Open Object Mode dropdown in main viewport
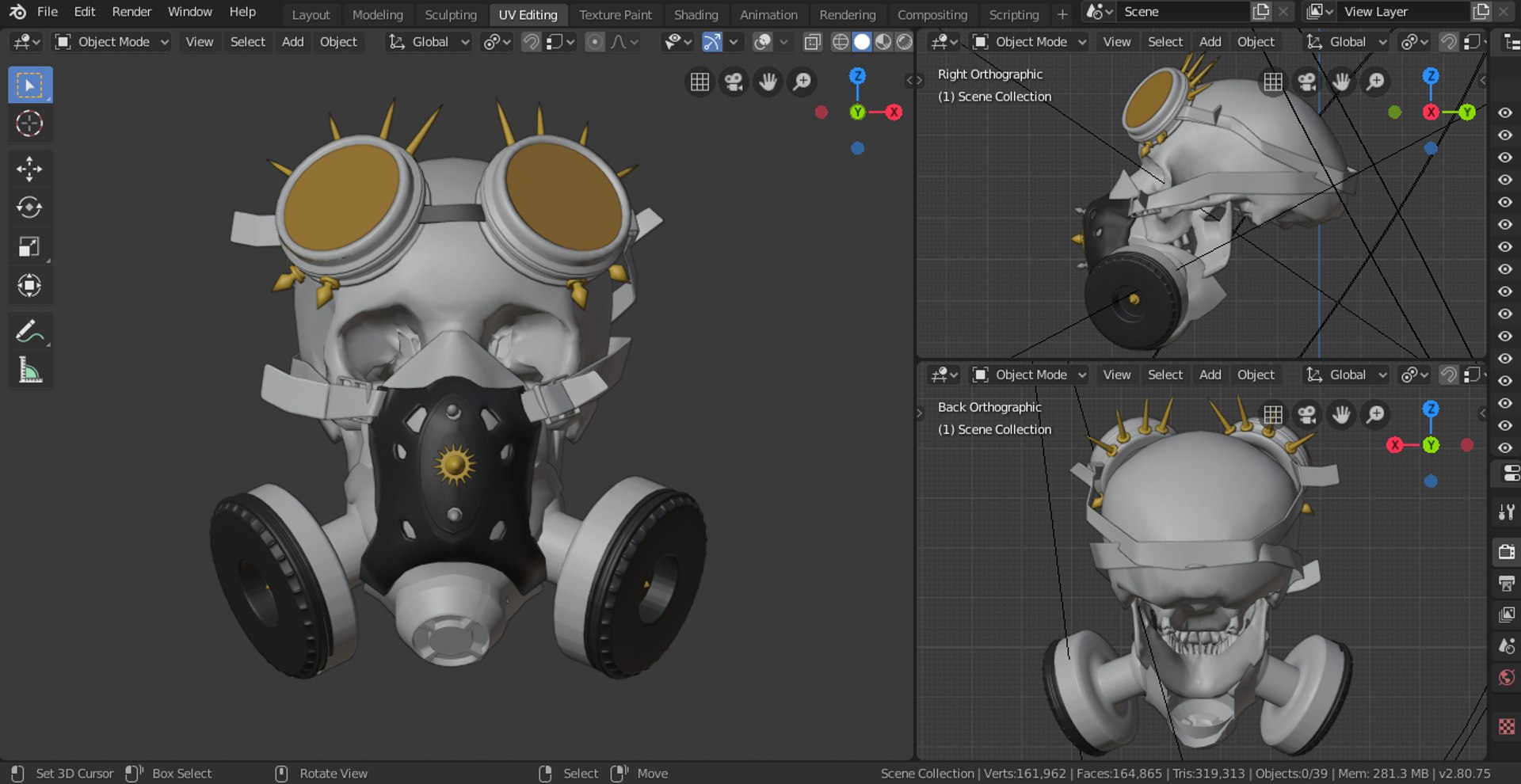The image size is (1521, 784). [x=112, y=42]
